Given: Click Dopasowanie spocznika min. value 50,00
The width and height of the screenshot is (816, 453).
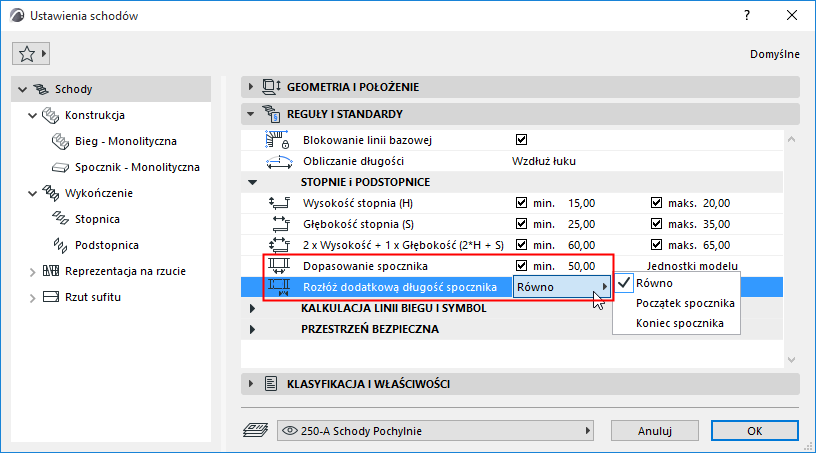Looking at the screenshot, I should tap(581, 266).
